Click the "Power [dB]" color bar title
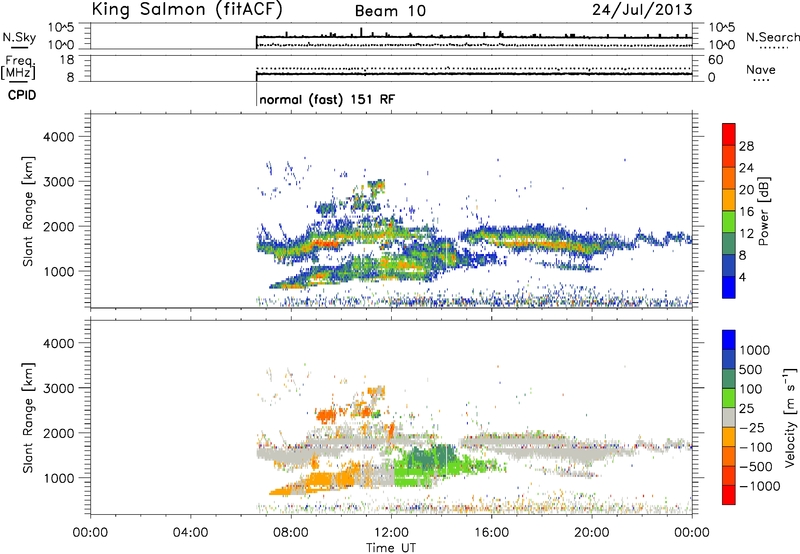Viewport: 800px width, 554px height. pos(764,211)
